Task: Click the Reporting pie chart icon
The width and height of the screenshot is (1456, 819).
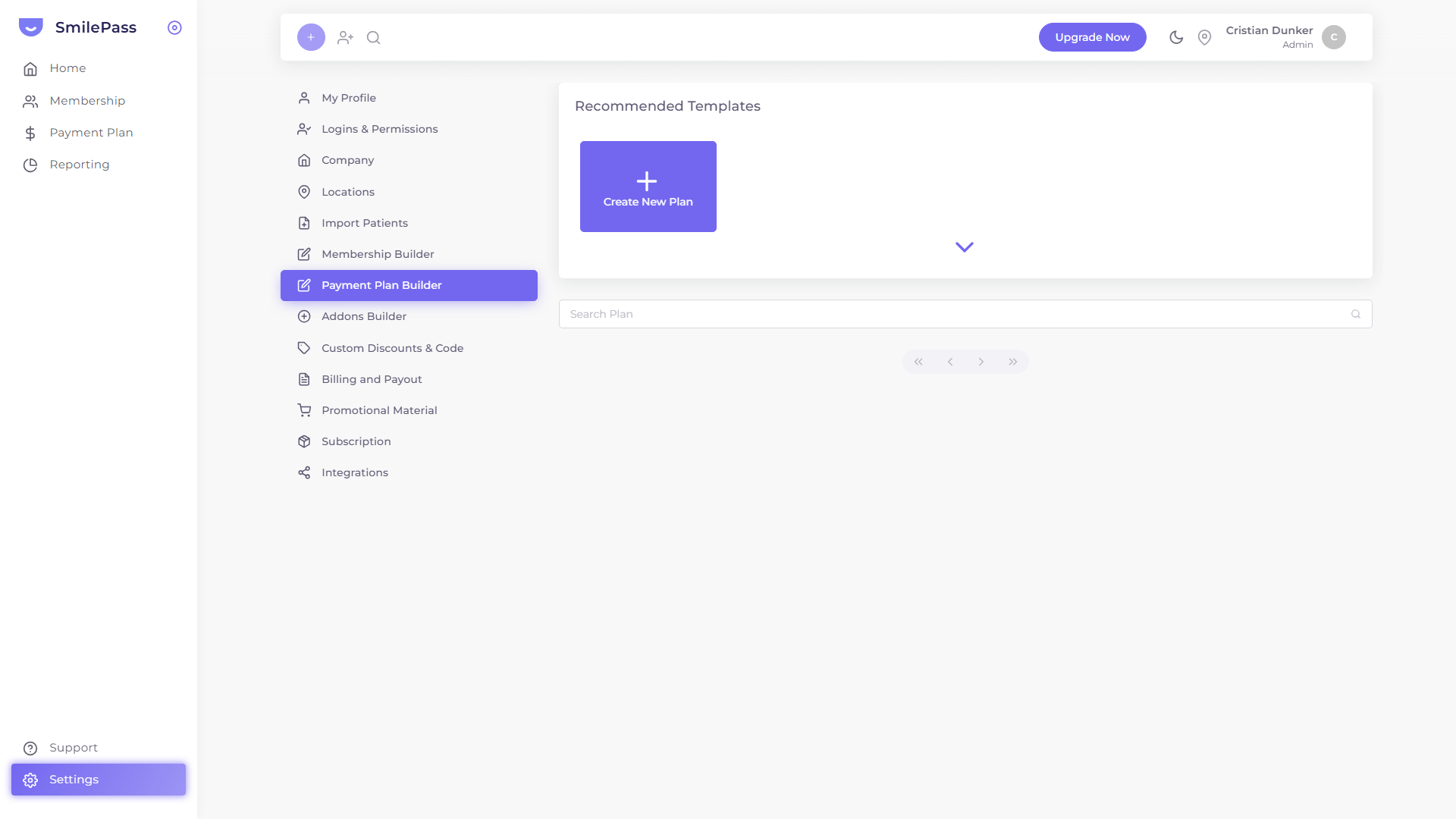Action: click(x=30, y=165)
